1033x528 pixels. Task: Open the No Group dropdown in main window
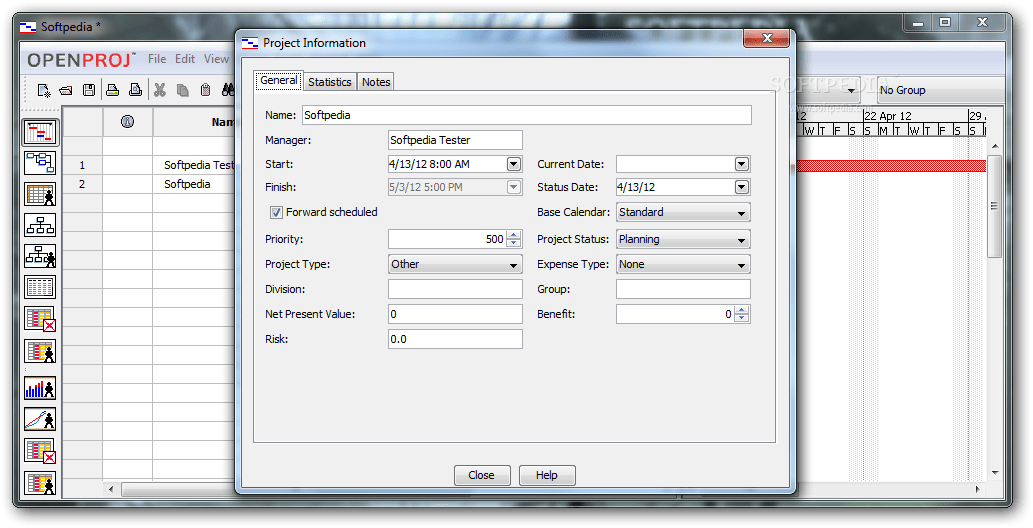click(x=941, y=90)
